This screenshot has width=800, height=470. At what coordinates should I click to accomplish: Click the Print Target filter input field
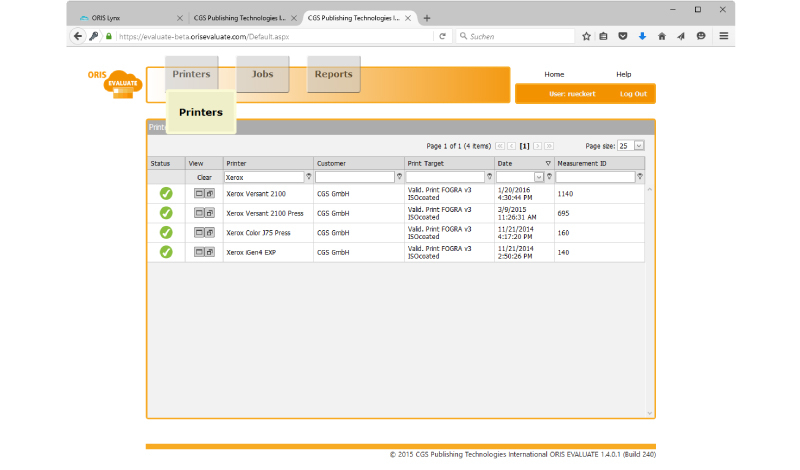[445, 177]
